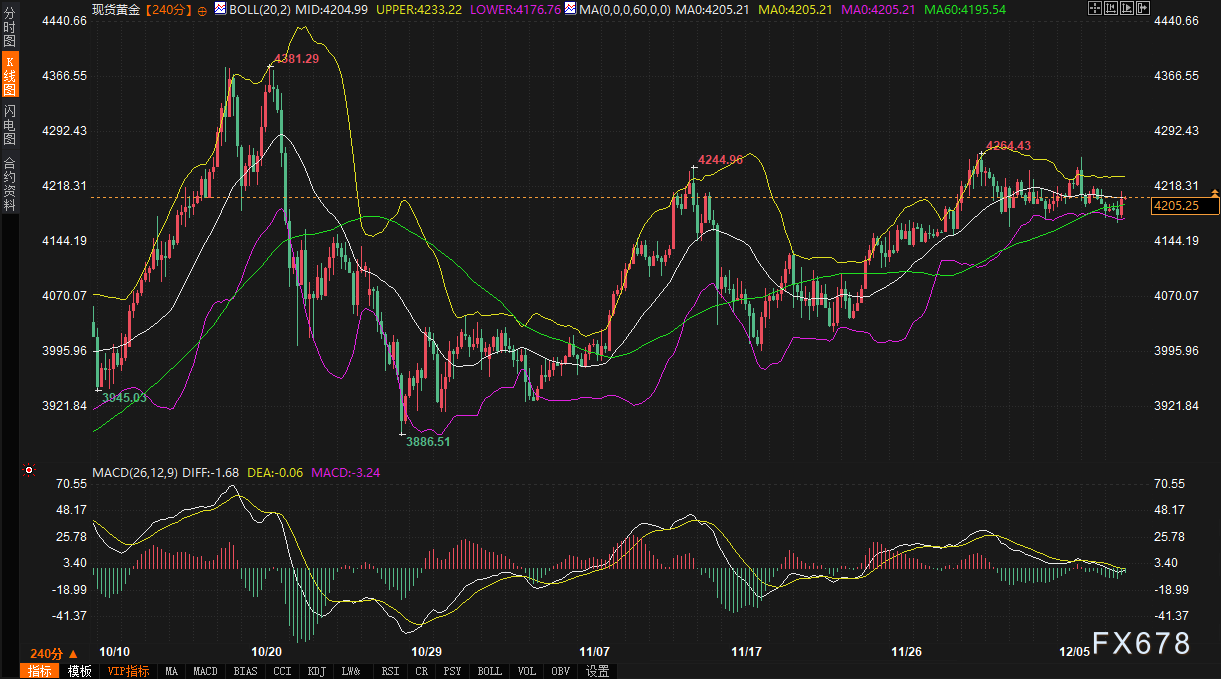
Task: Click the orange circled-plus icon beside 240分
Action: [203, 9]
